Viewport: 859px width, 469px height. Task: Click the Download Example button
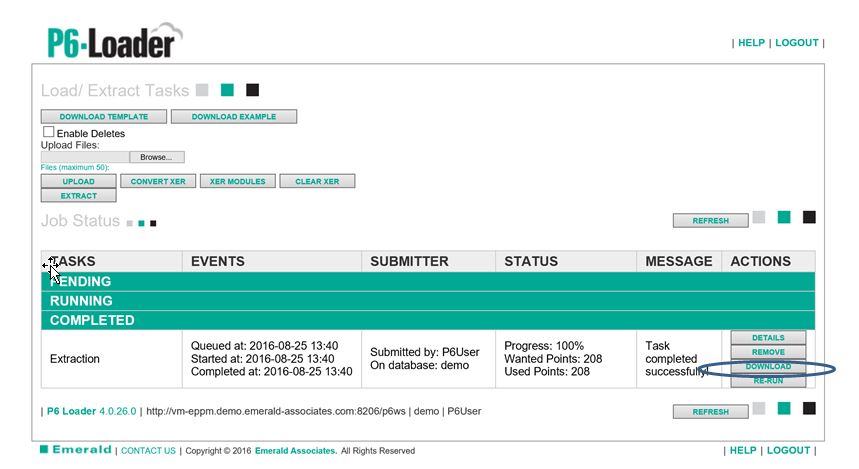(x=234, y=117)
